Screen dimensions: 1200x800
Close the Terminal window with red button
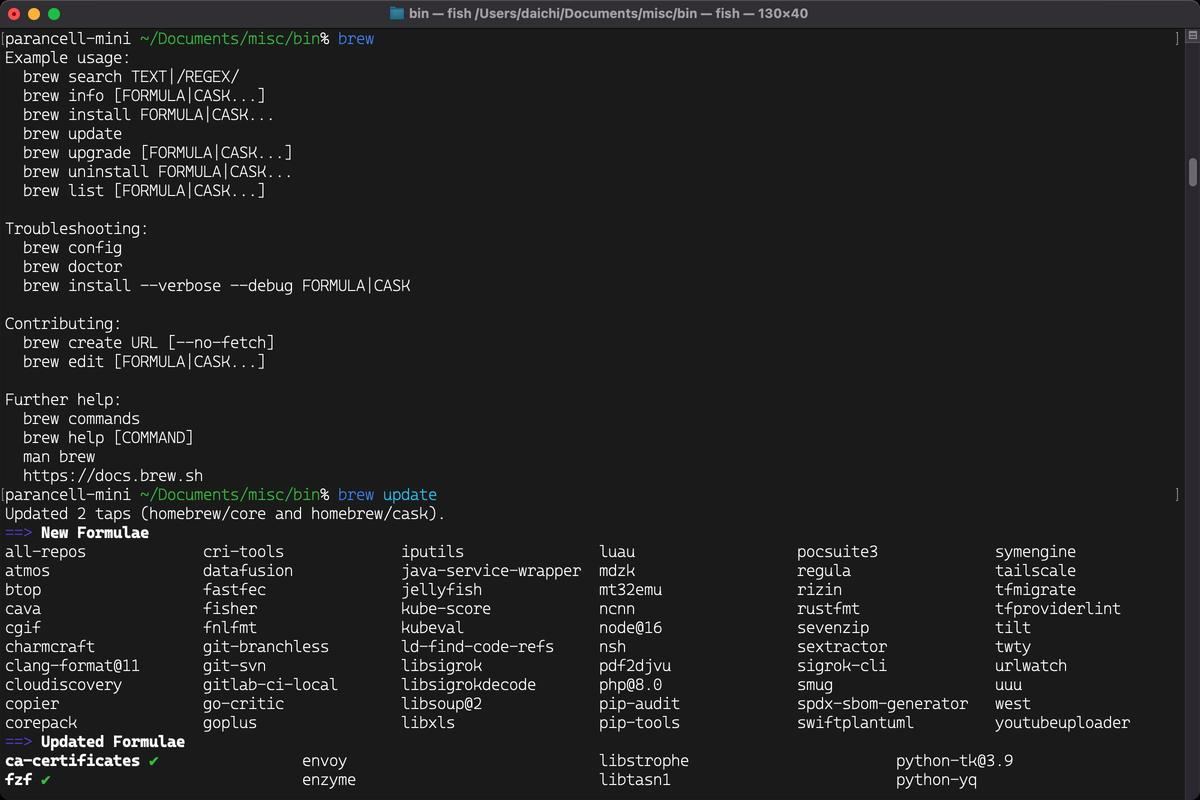click(x=14, y=14)
